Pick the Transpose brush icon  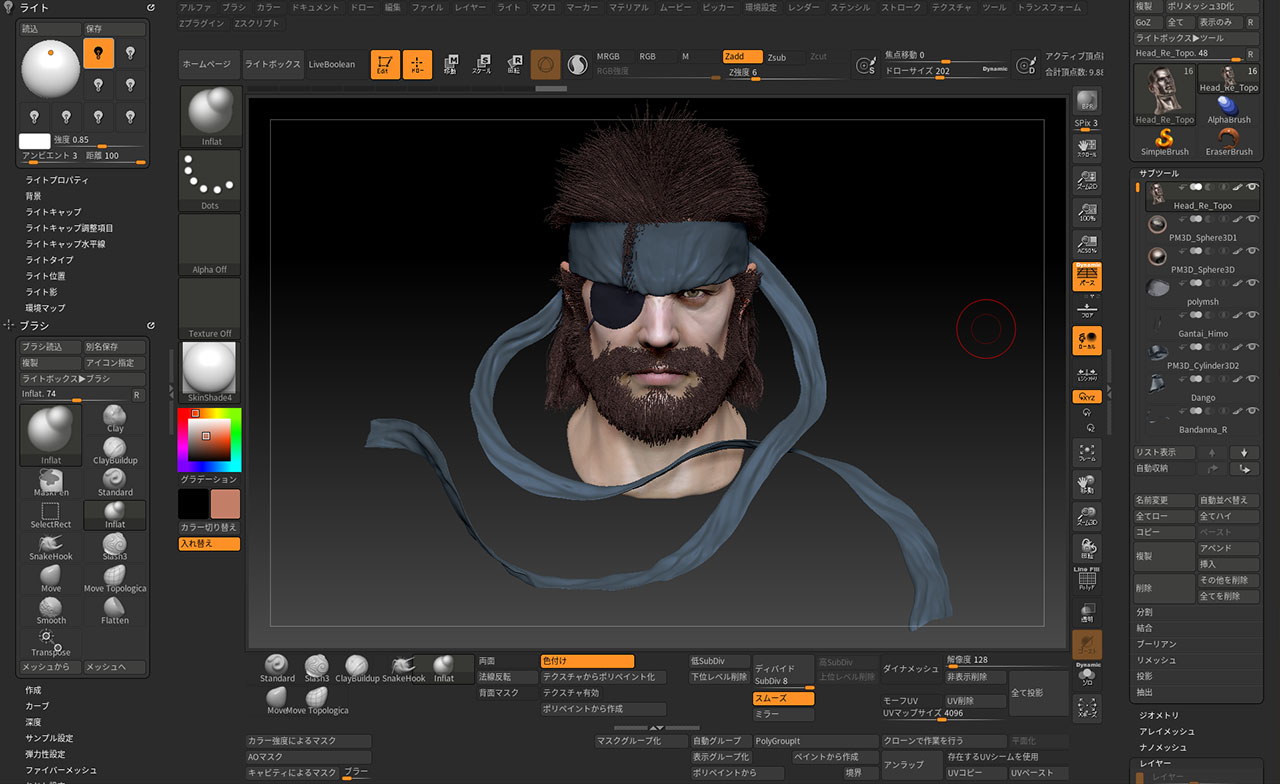pyautogui.click(x=51, y=642)
